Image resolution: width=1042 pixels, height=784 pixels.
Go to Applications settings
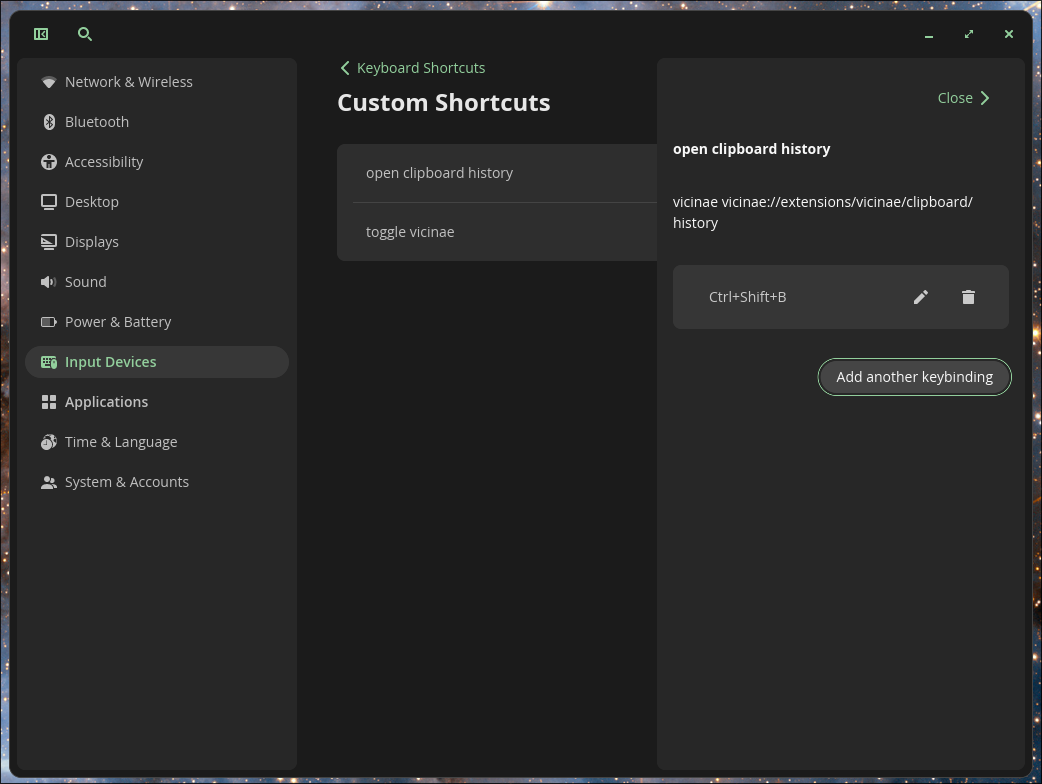pyautogui.click(x=106, y=402)
